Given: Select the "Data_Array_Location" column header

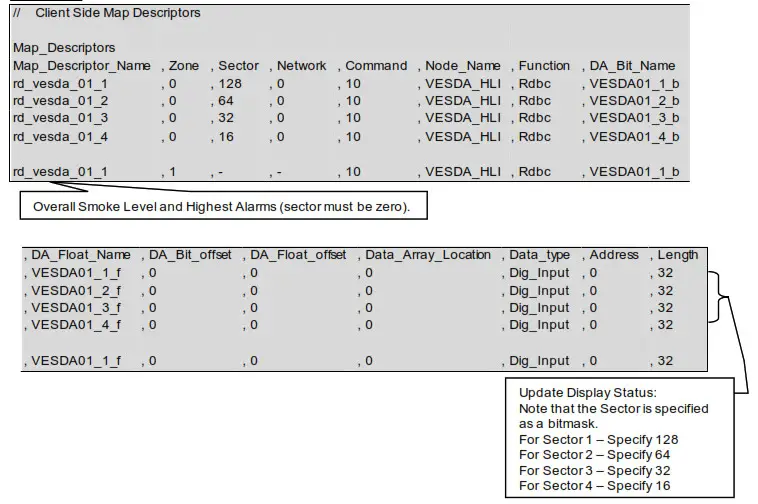Looking at the screenshot, I should [428, 255].
